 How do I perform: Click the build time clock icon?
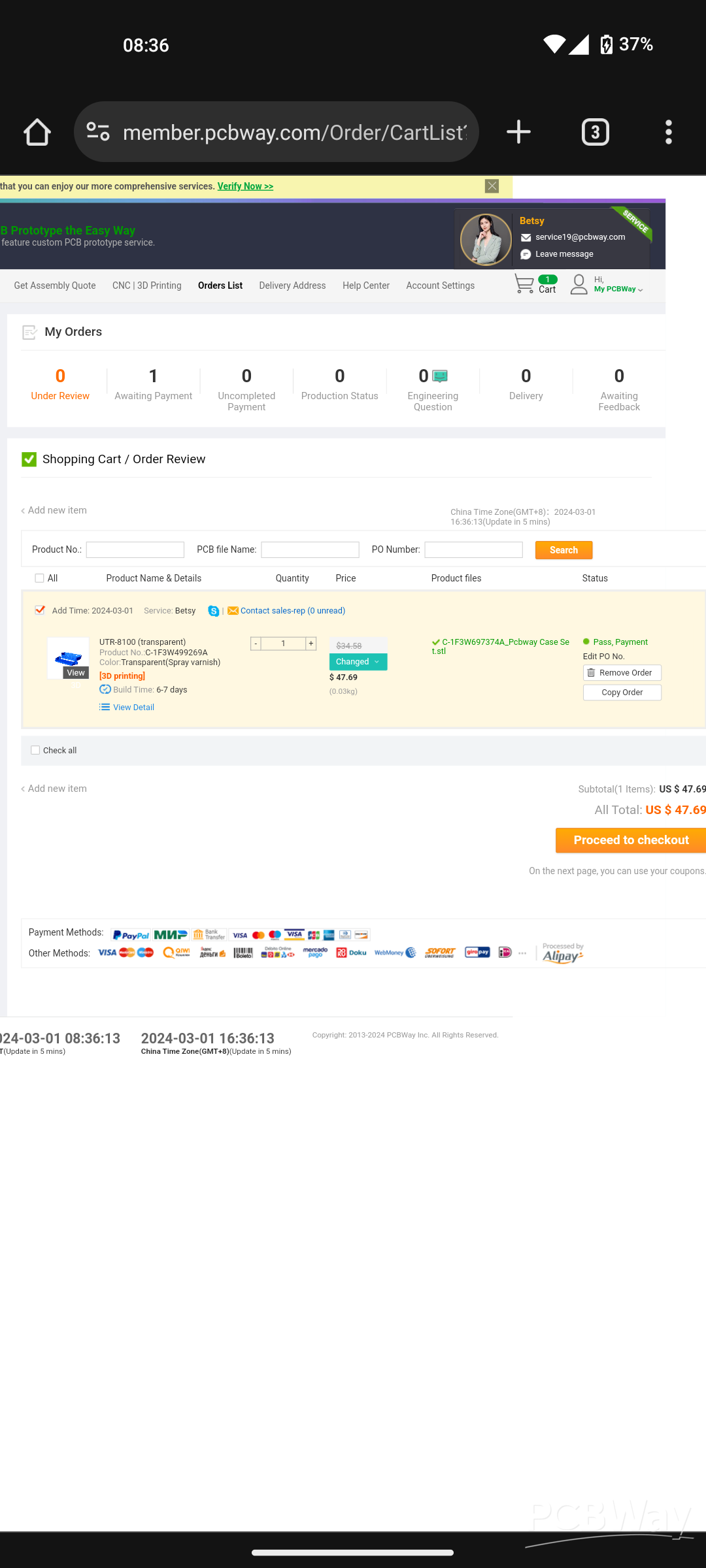point(105,690)
